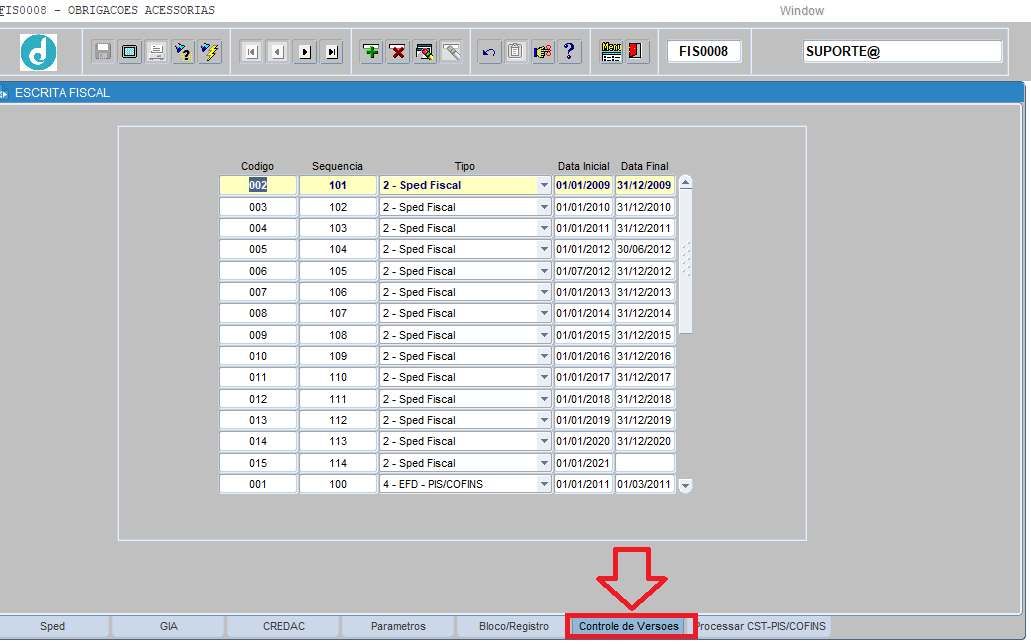Viewport: 1031px width, 644px height.
Task: Expand Tipo dropdown for Codigo 011
Action: pos(544,378)
